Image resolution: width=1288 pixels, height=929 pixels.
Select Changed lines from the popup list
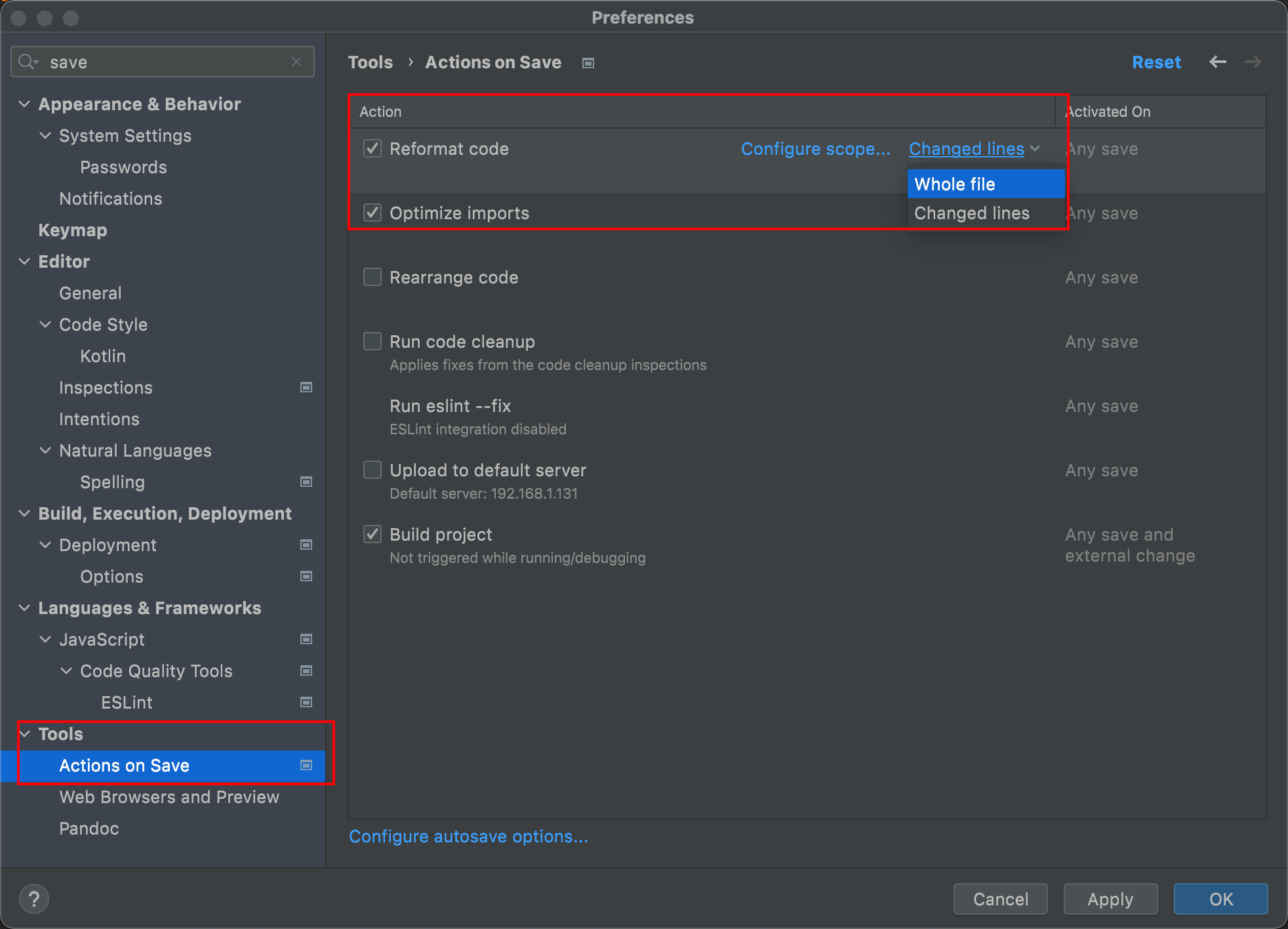click(x=986, y=213)
